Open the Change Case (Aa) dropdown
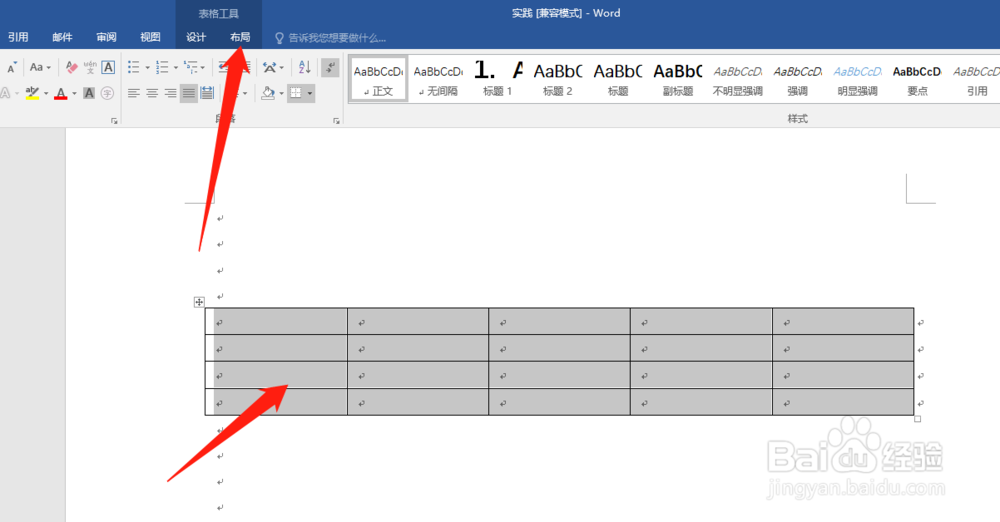Viewport: 1000px width, 522px height. 40,67
